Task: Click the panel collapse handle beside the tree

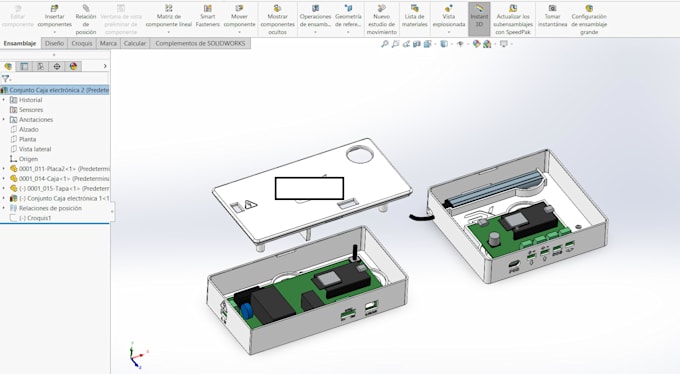Action: coord(112,211)
